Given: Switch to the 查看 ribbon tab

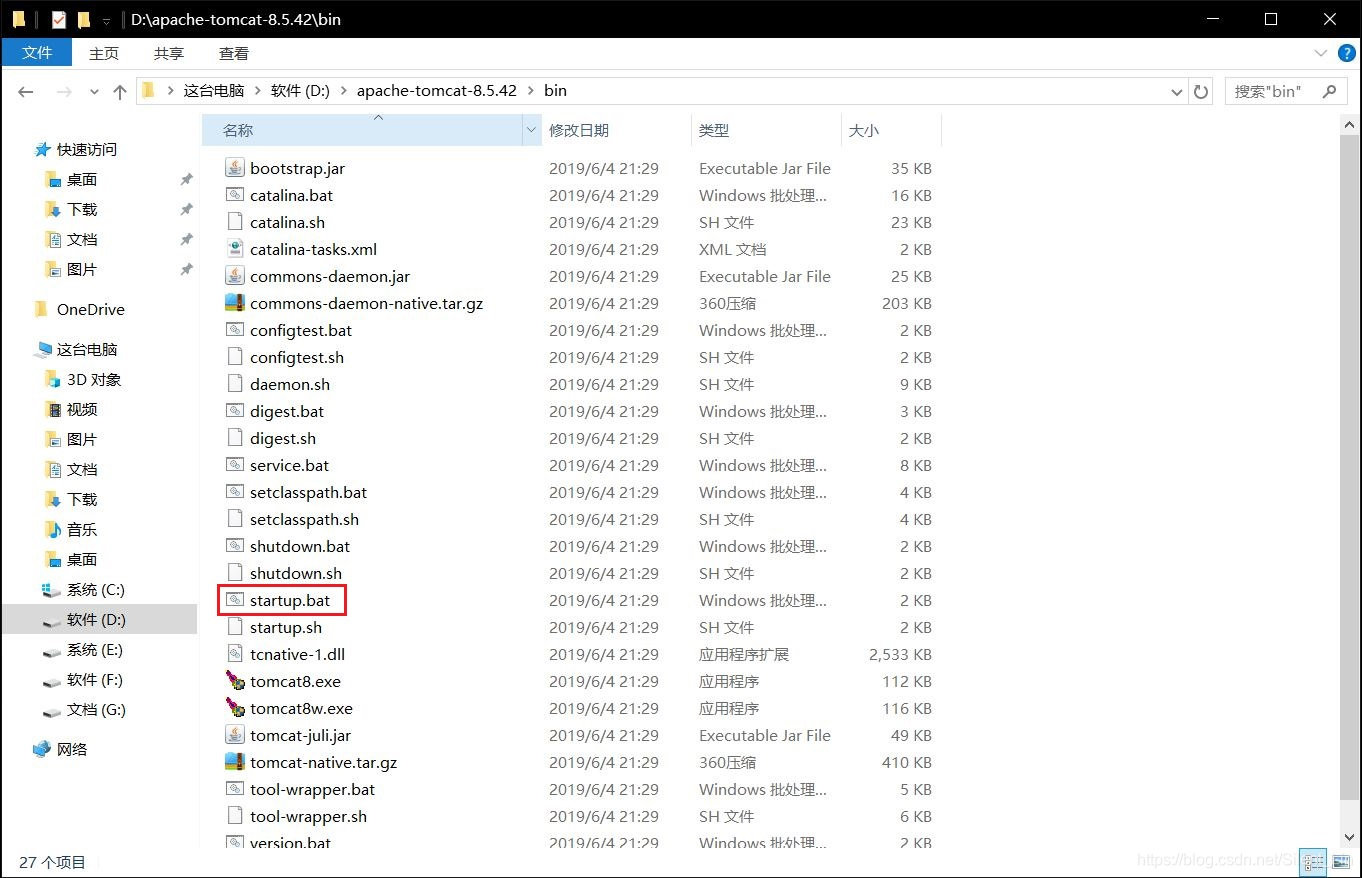Looking at the screenshot, I should tap(234, 53).
